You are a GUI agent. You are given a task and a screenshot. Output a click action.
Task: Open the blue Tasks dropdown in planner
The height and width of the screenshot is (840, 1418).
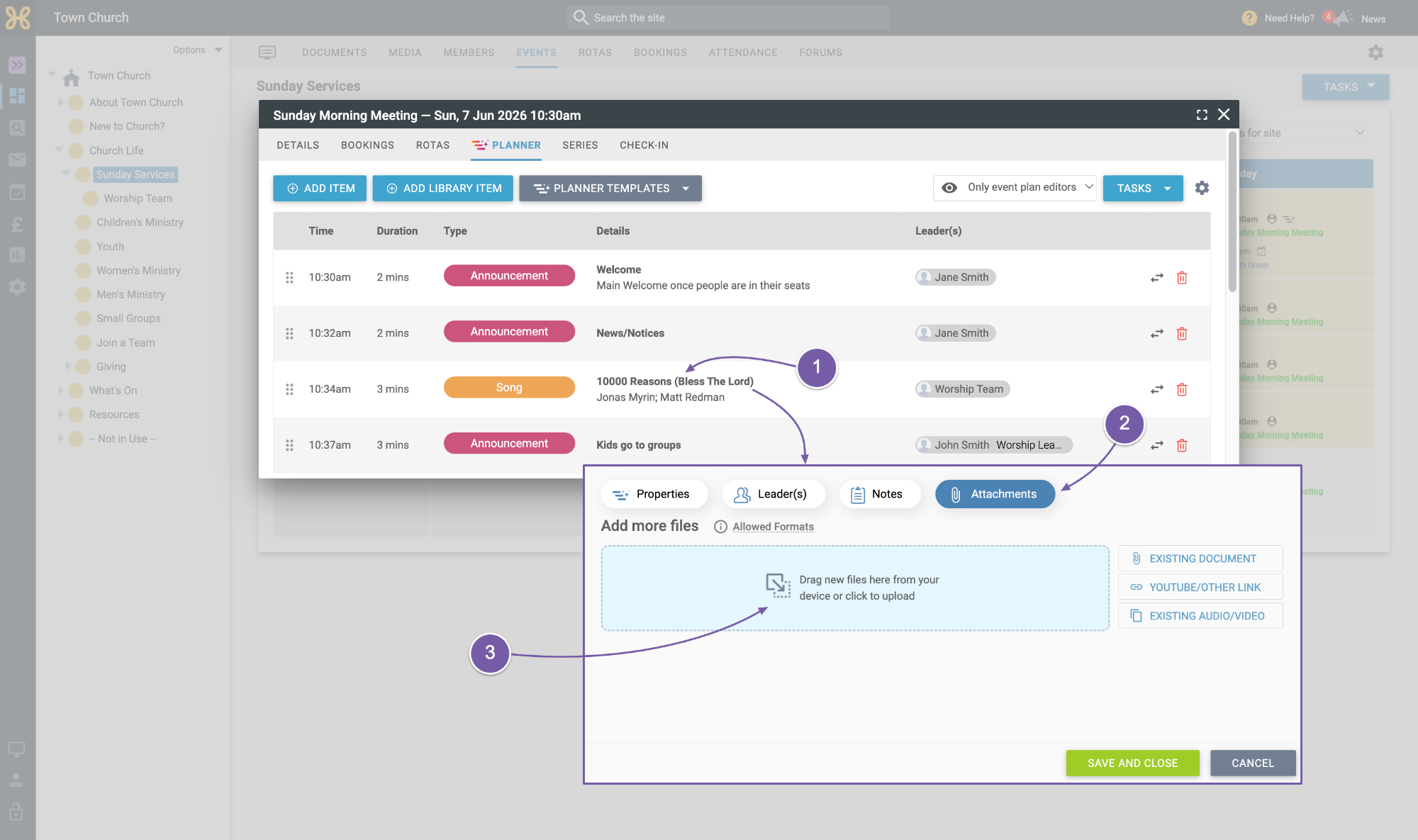click(x=1143, y=189)
